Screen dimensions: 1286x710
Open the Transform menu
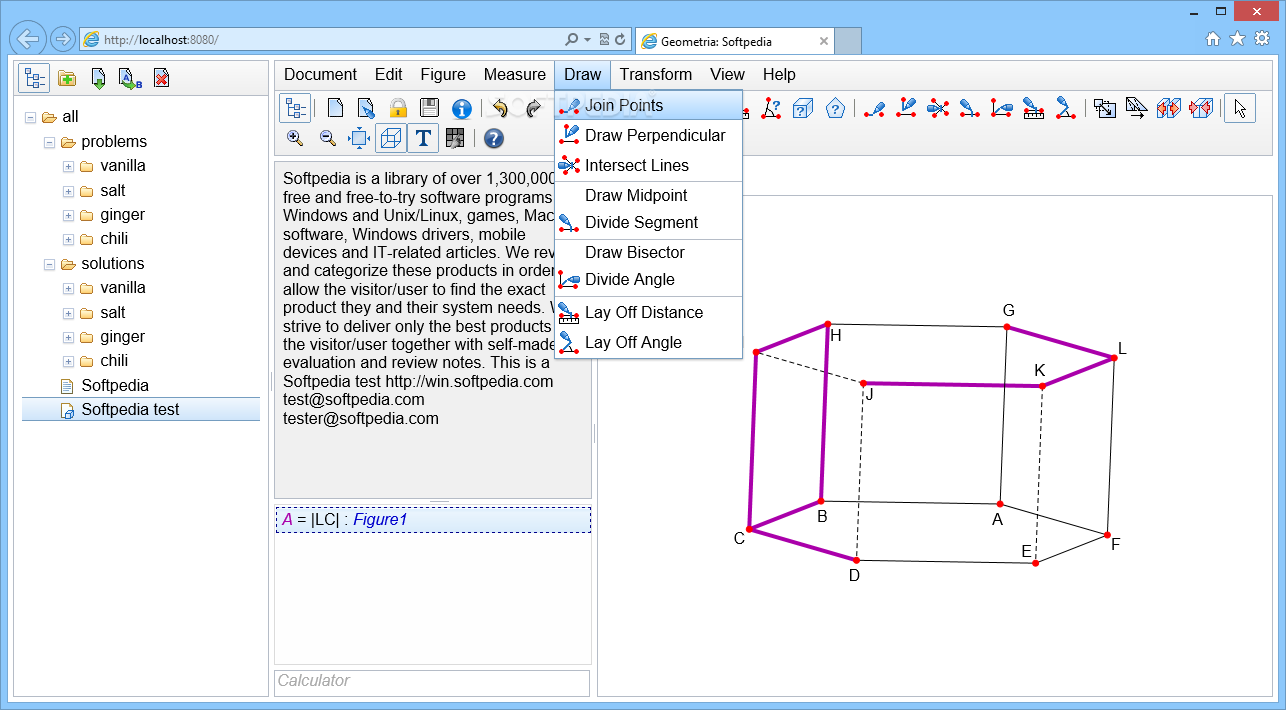[655, 74]
